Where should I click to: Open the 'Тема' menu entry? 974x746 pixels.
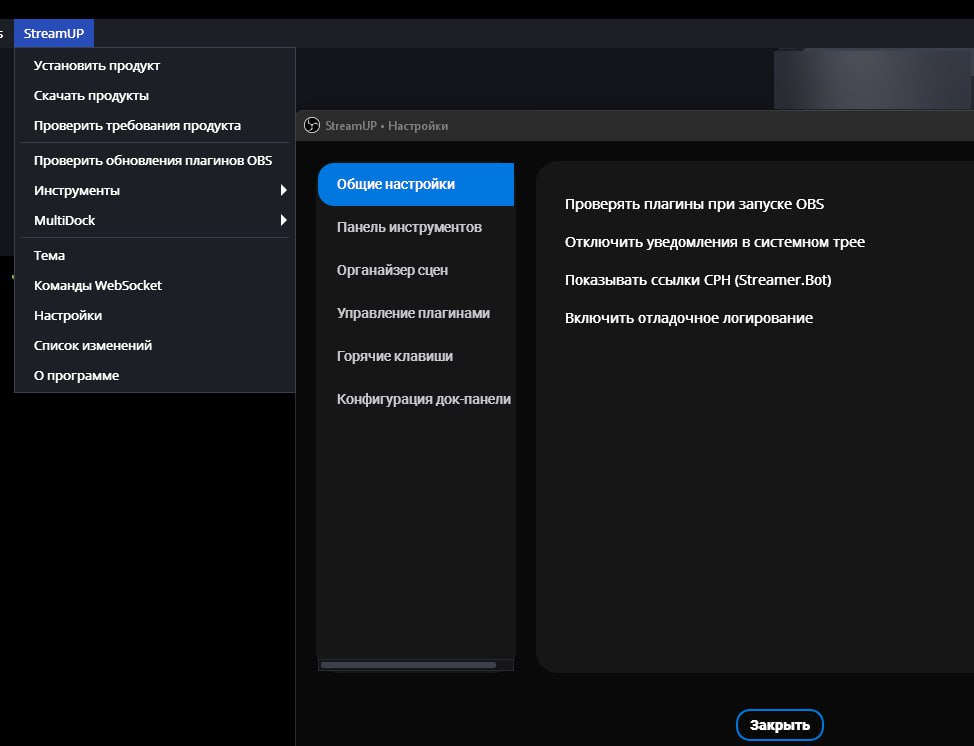coord(49,255)
